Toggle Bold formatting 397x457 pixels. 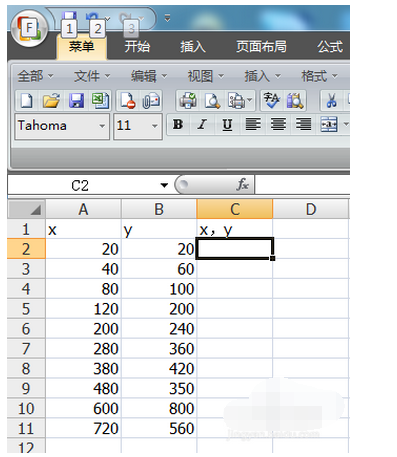178,125
